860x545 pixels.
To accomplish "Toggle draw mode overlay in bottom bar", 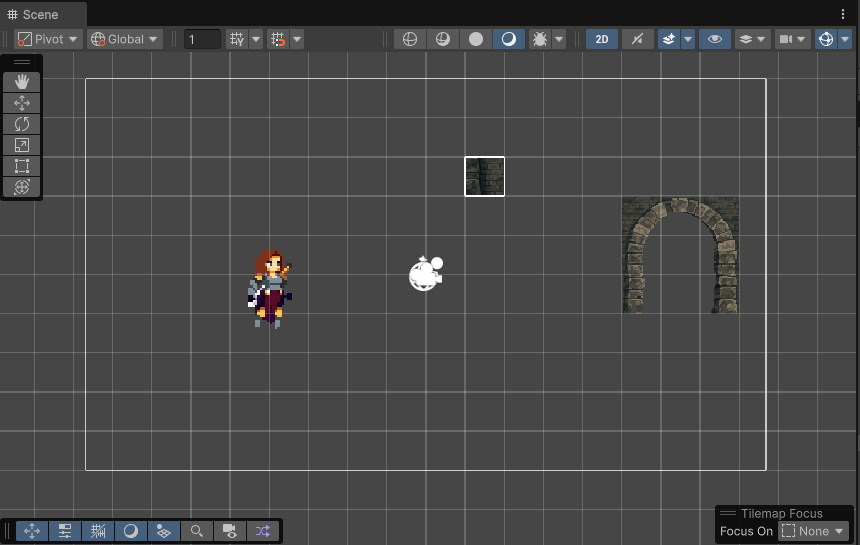I will tap(131, 531).
